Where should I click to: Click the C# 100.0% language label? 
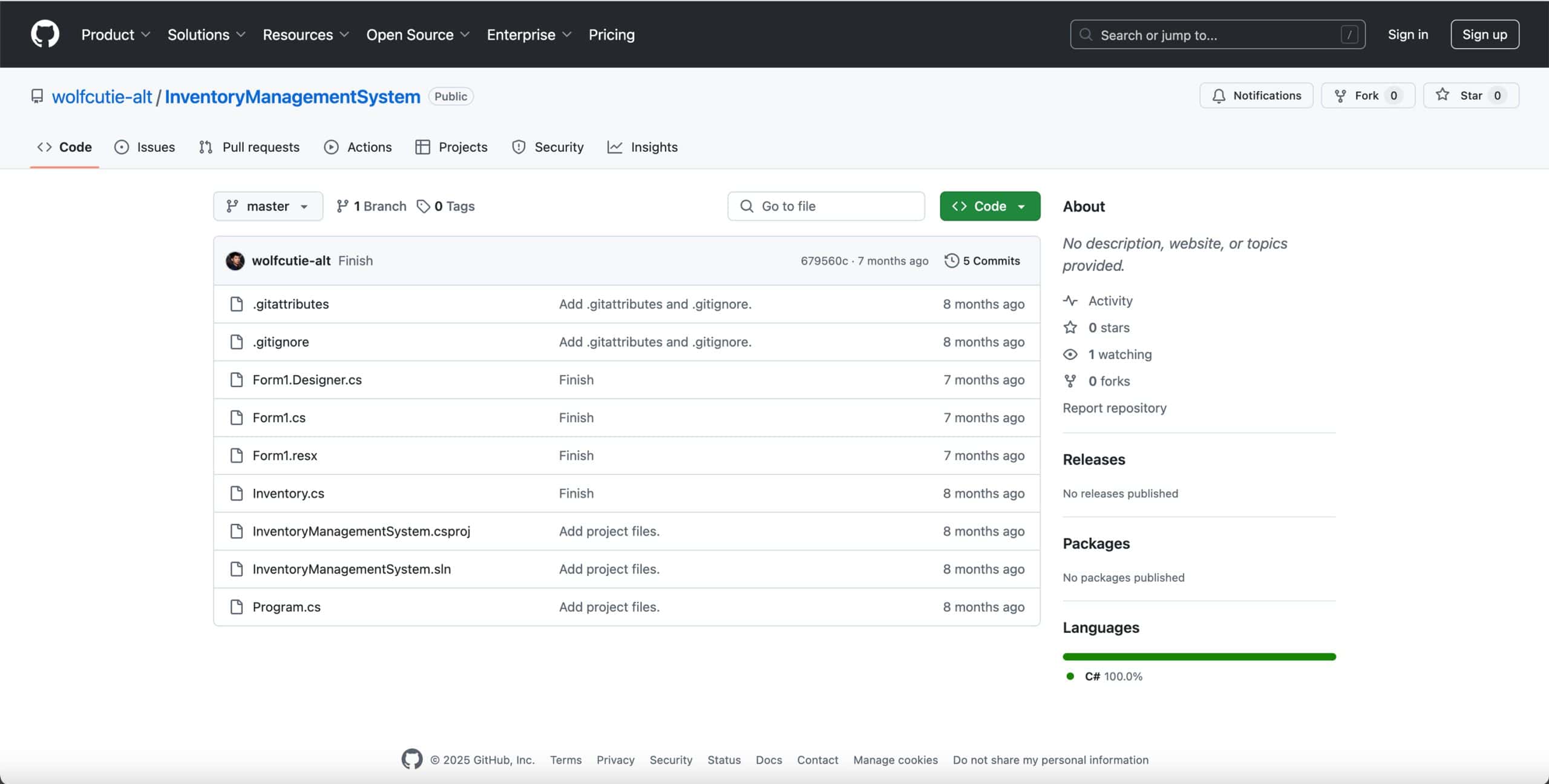tap(1113, 676)
